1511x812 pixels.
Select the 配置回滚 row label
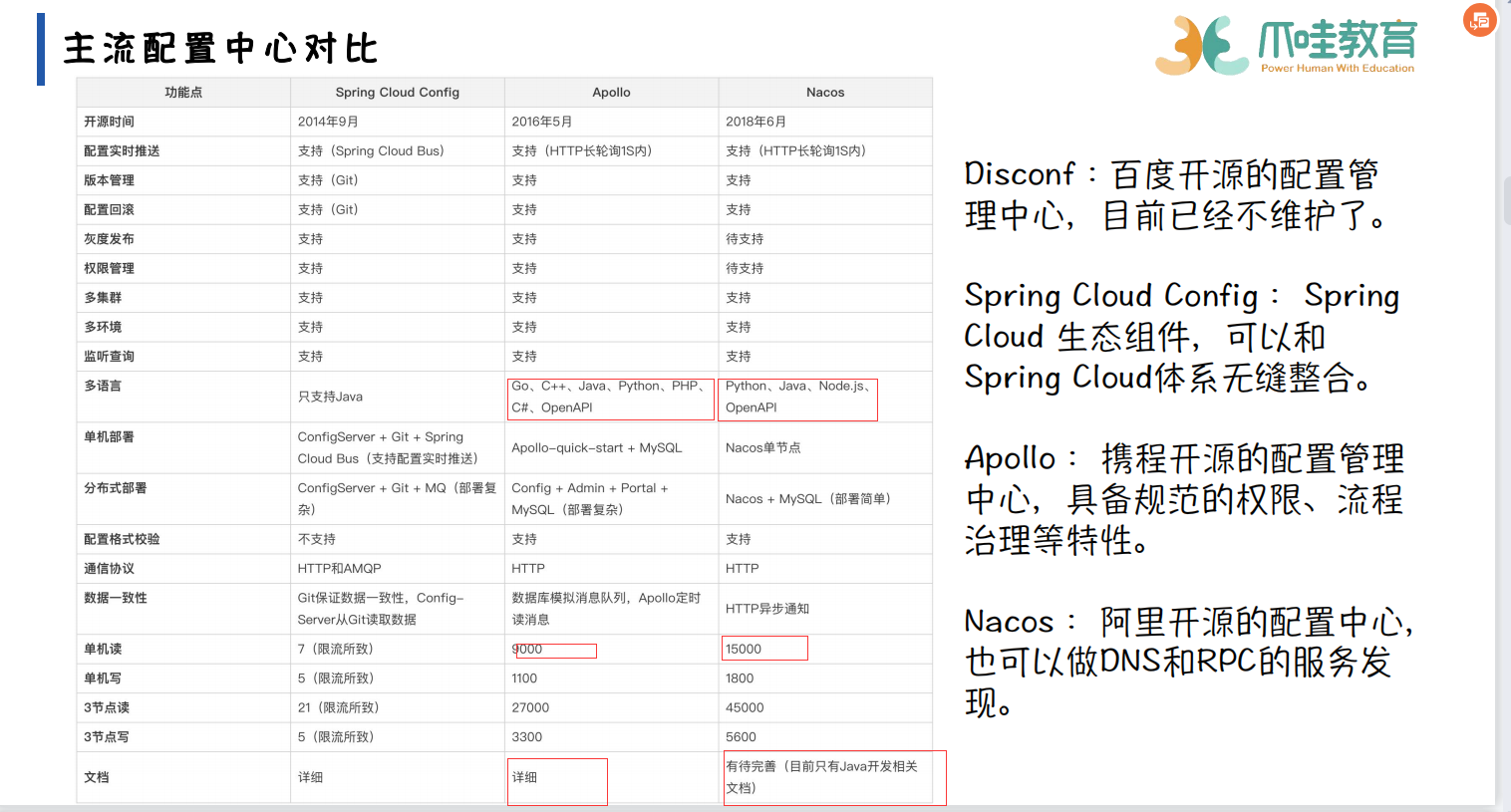pos(109,210)
